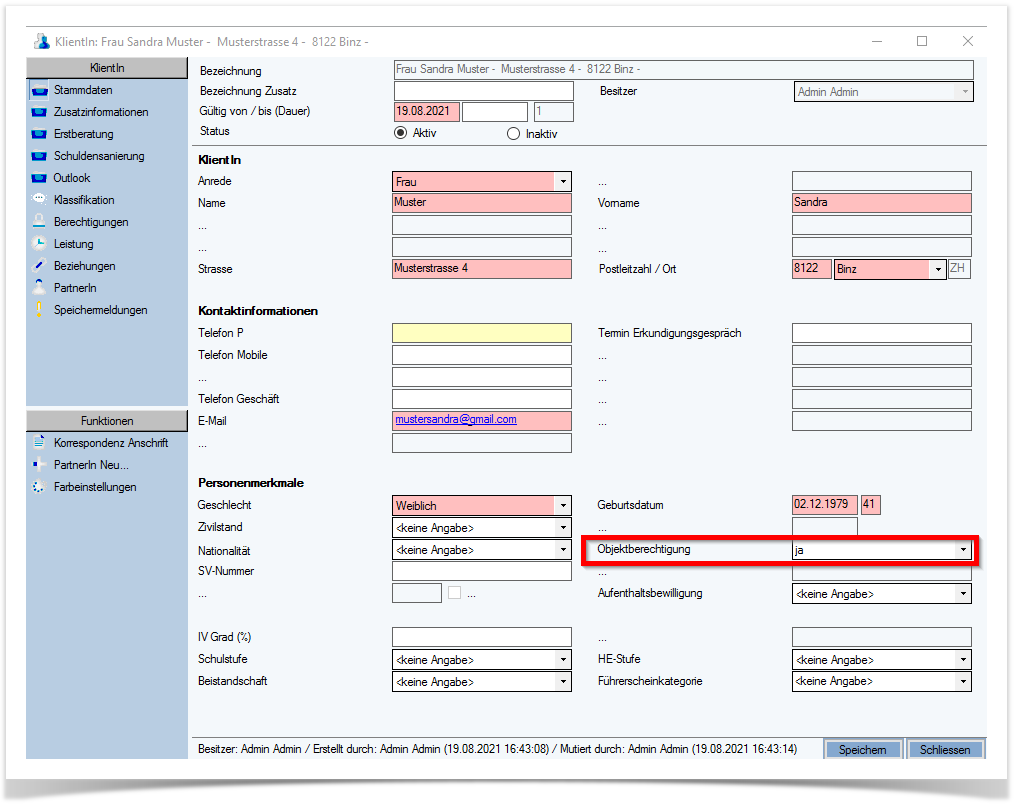Open Klassifikation section
The height and width of the screenshot is (808, 1021).
tap(84, 200)
